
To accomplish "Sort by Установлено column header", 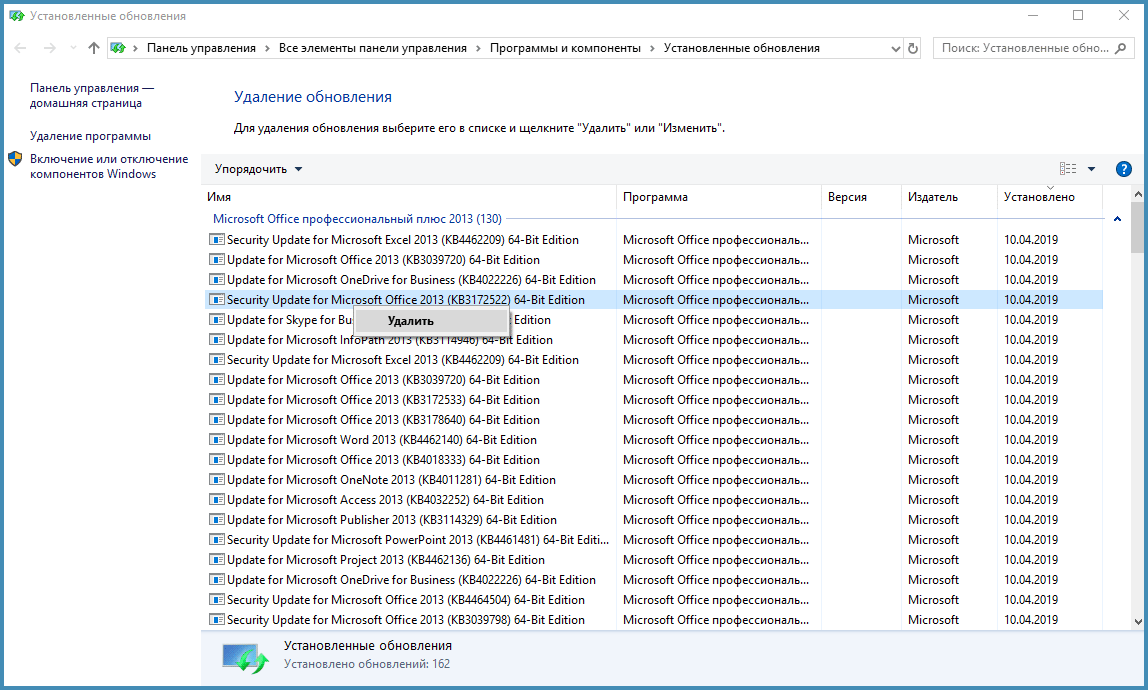I will pyautogui.click(x=1050, y=197).
